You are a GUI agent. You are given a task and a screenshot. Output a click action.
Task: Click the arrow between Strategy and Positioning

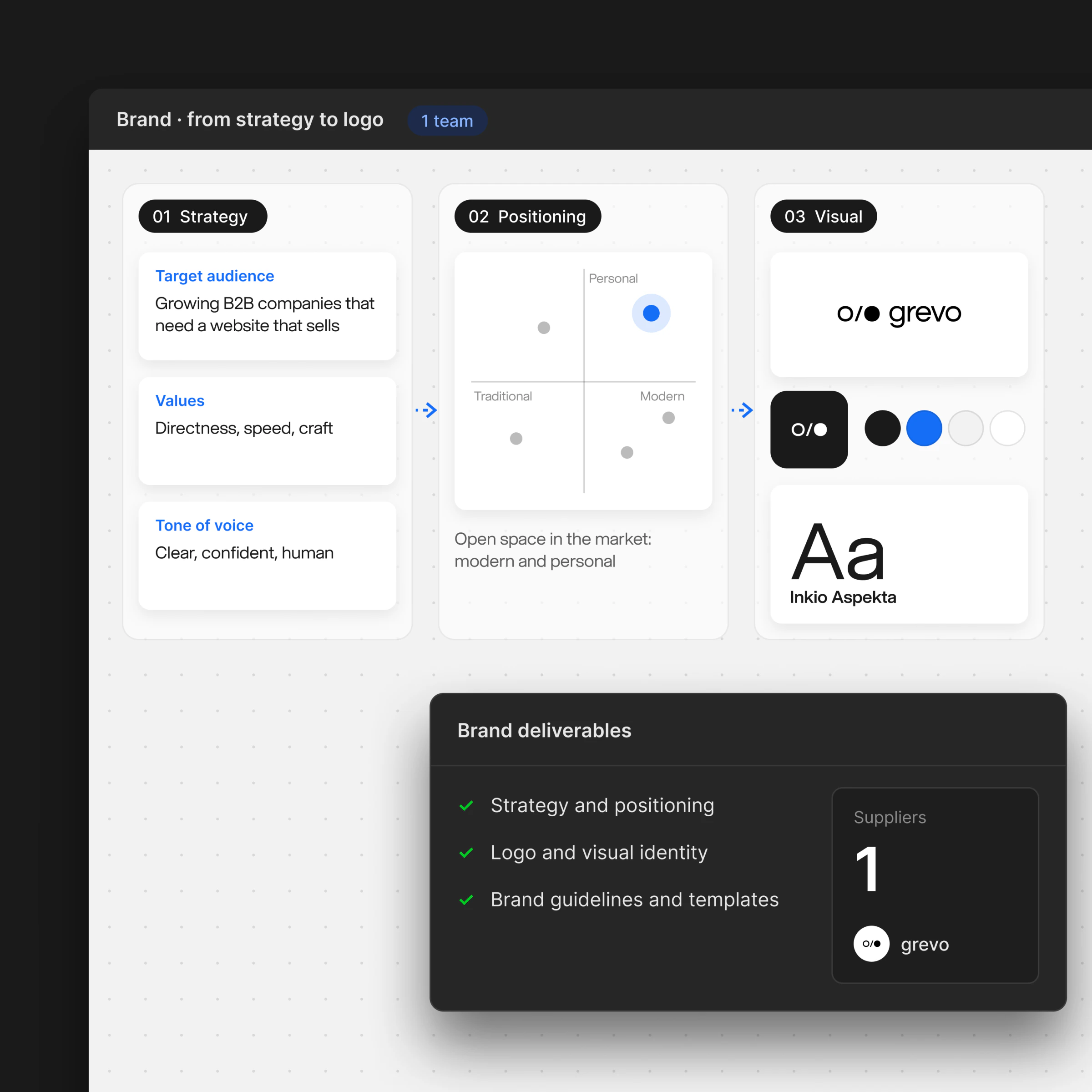(x=426, y=410)
